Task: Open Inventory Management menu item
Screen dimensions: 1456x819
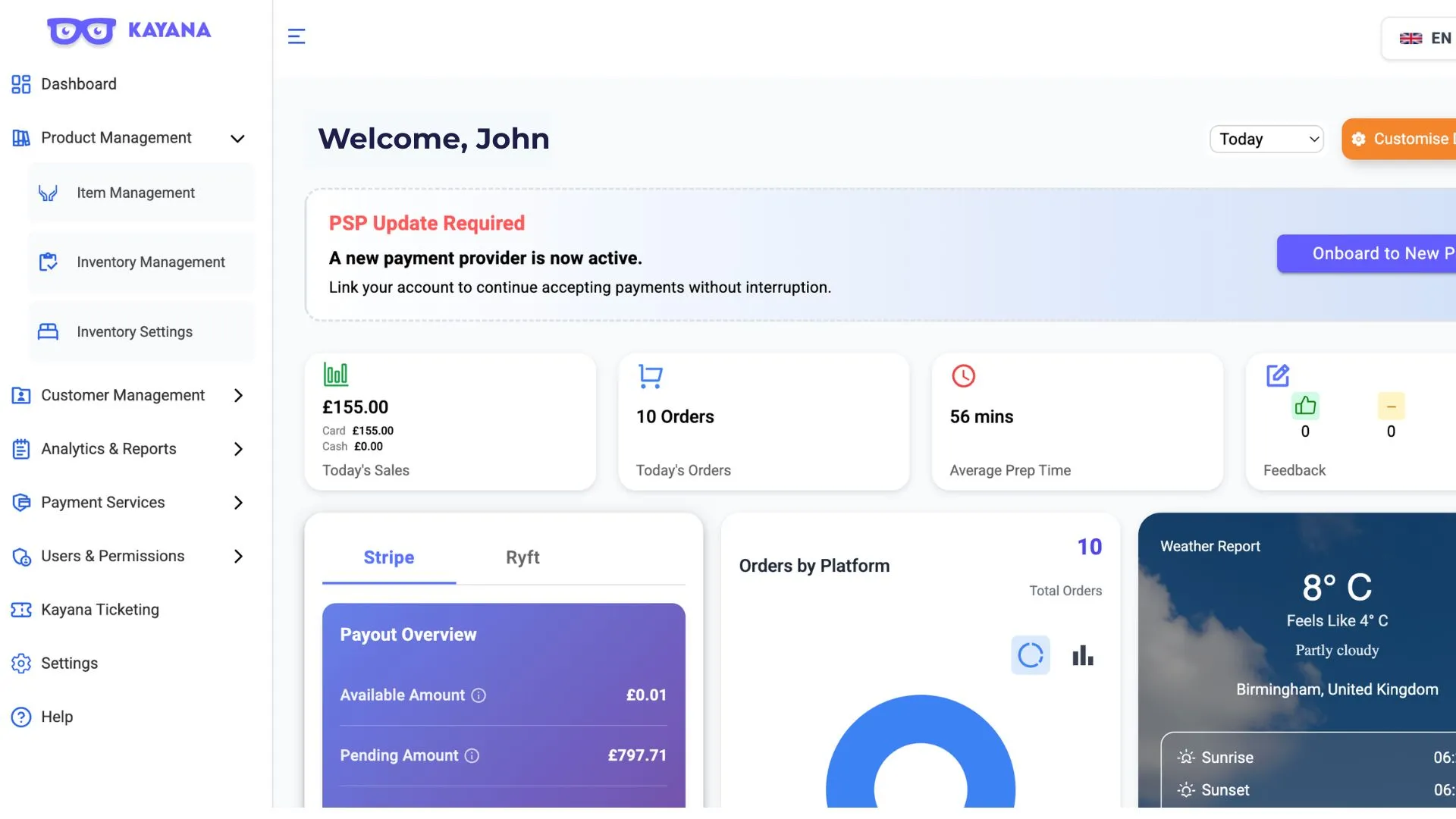Action: (141, 262)
